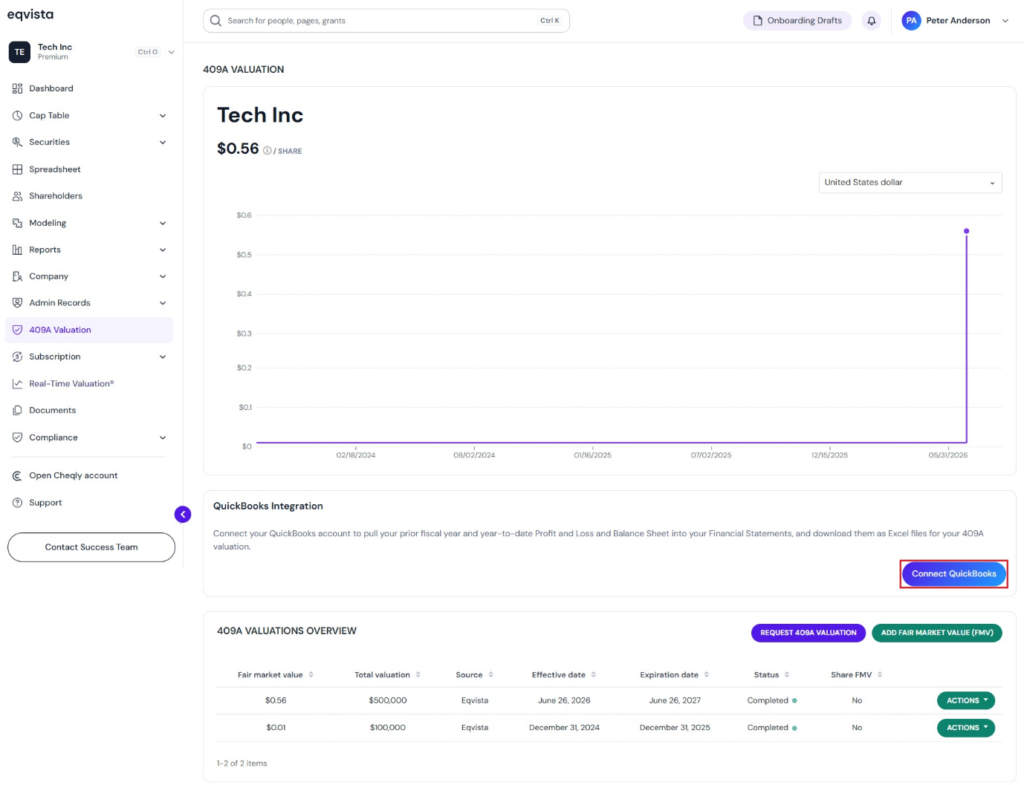The height and width of the screenshot is (785, 1024).
Task: Expand the Cap Table menu chevron
Action: [163, 116]
